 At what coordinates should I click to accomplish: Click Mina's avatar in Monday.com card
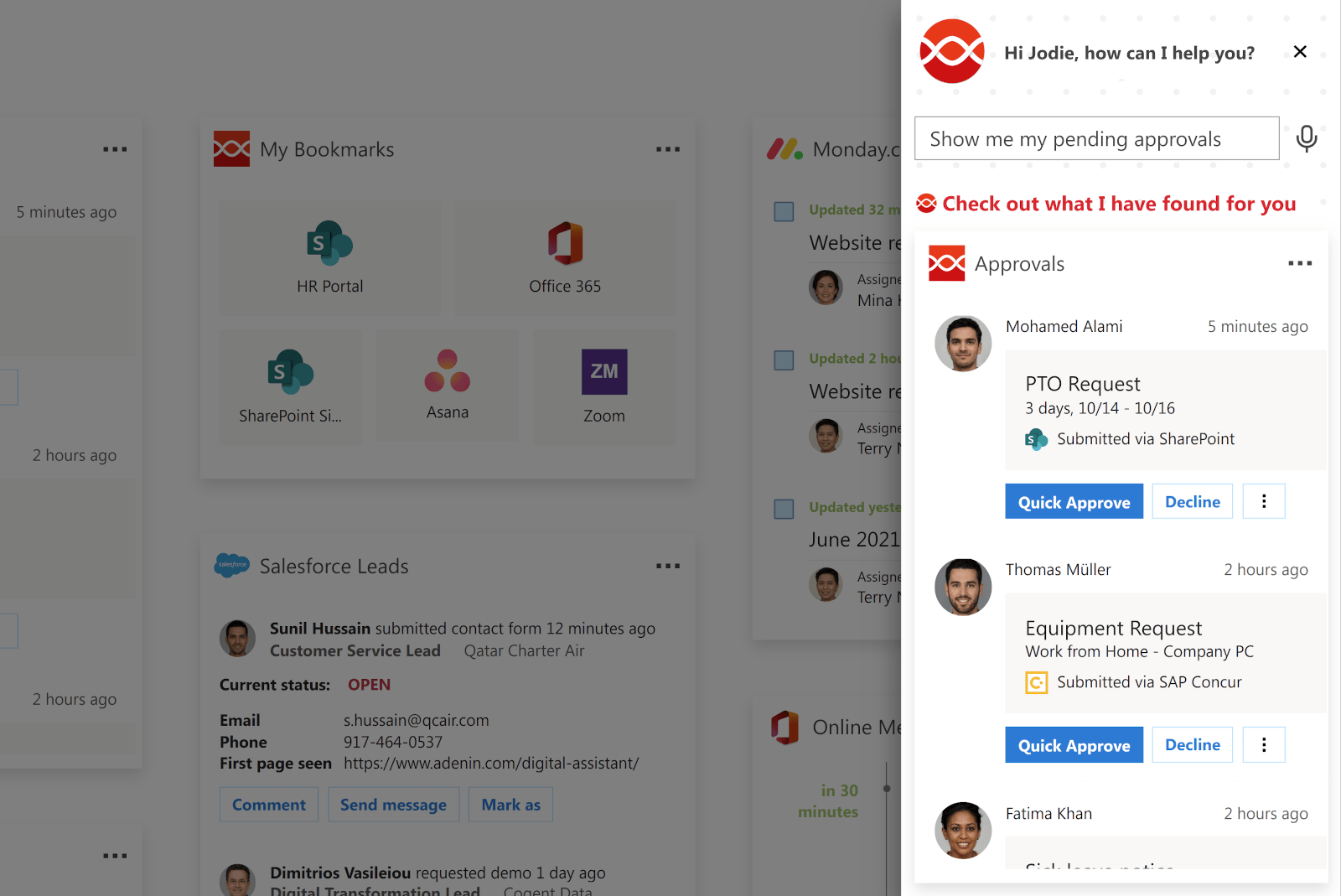[826, 287]
